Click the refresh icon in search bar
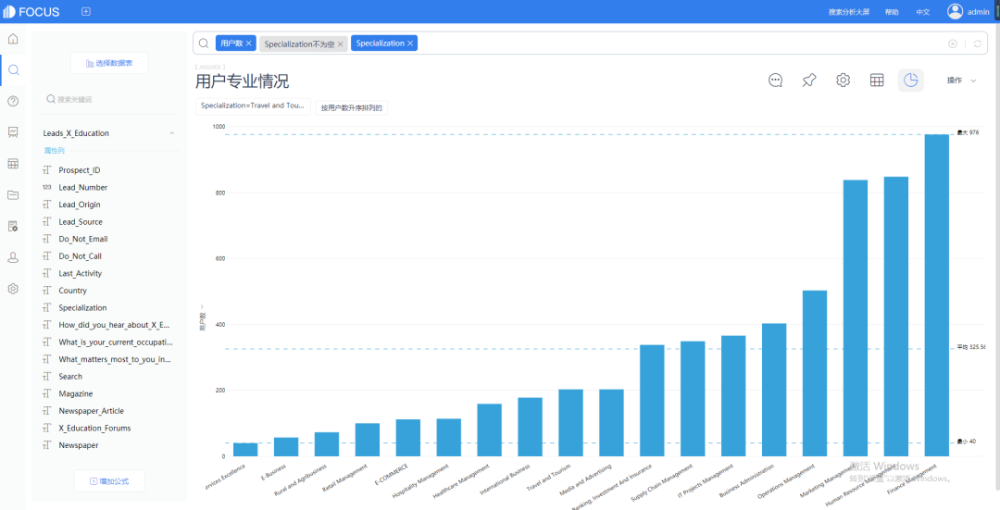The width and height of the screenshot is (1000, 510). tap(977, 44)
